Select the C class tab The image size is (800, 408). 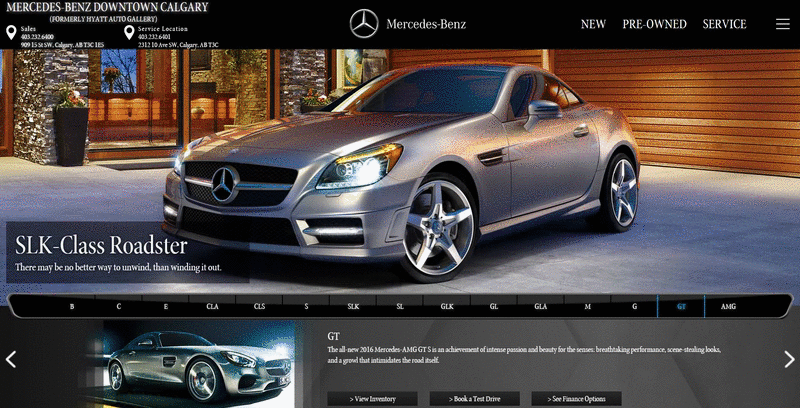pos(119,307)
